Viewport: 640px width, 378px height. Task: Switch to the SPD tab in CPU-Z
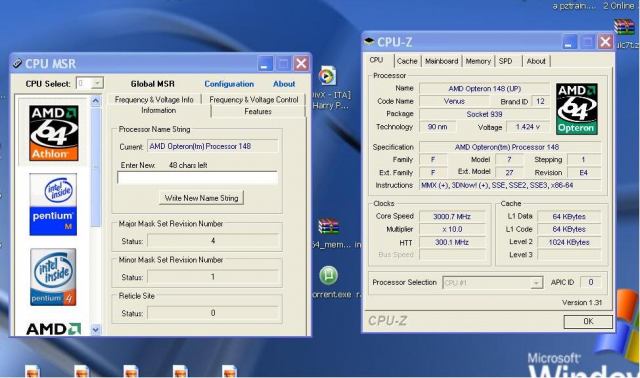[x=505, y=61]
